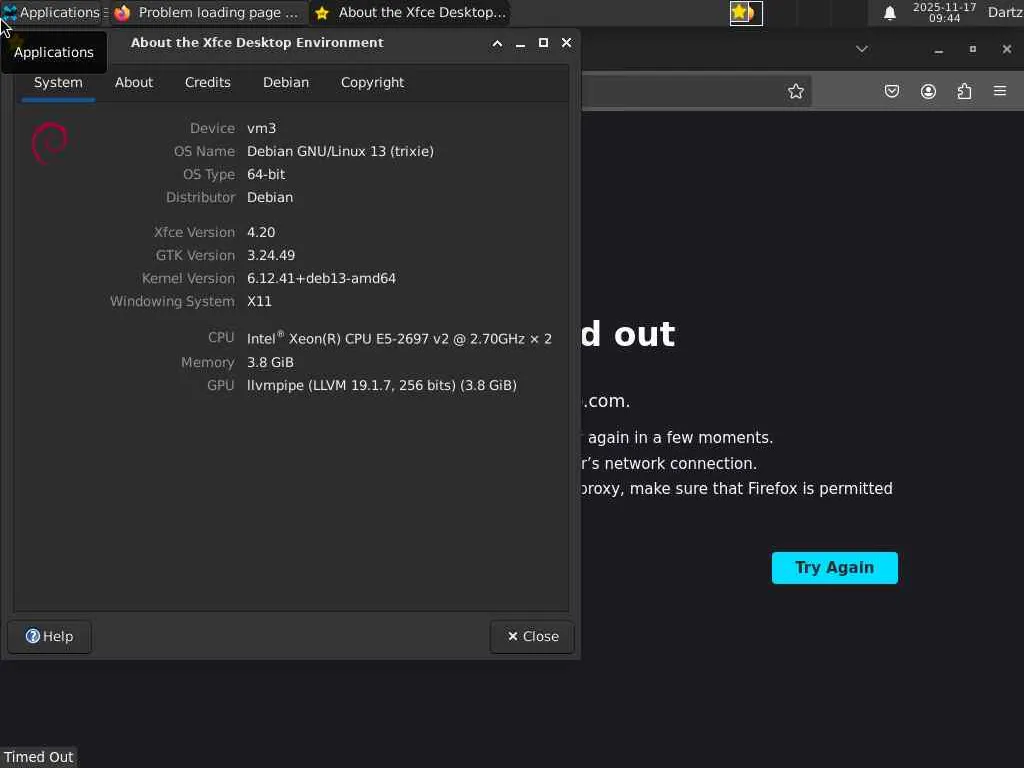This screenshot has height=768, width=1024.
Task: Open the Firefox hamburger application menu
Action: [x=1000, y=91]
